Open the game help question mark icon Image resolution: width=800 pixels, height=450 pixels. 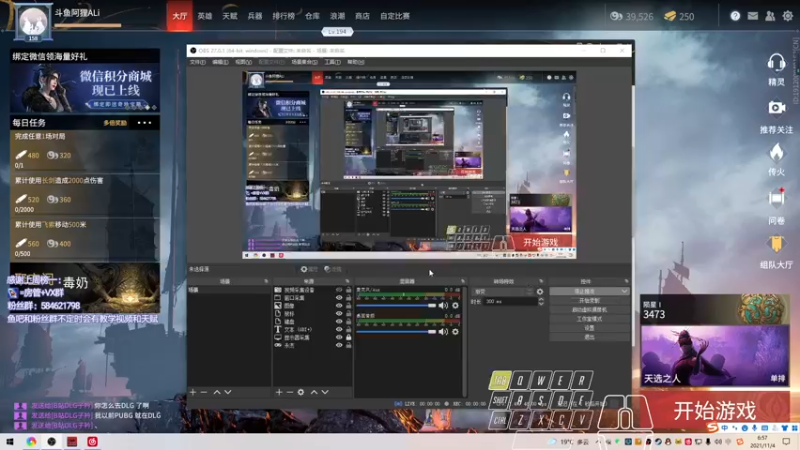735,16
